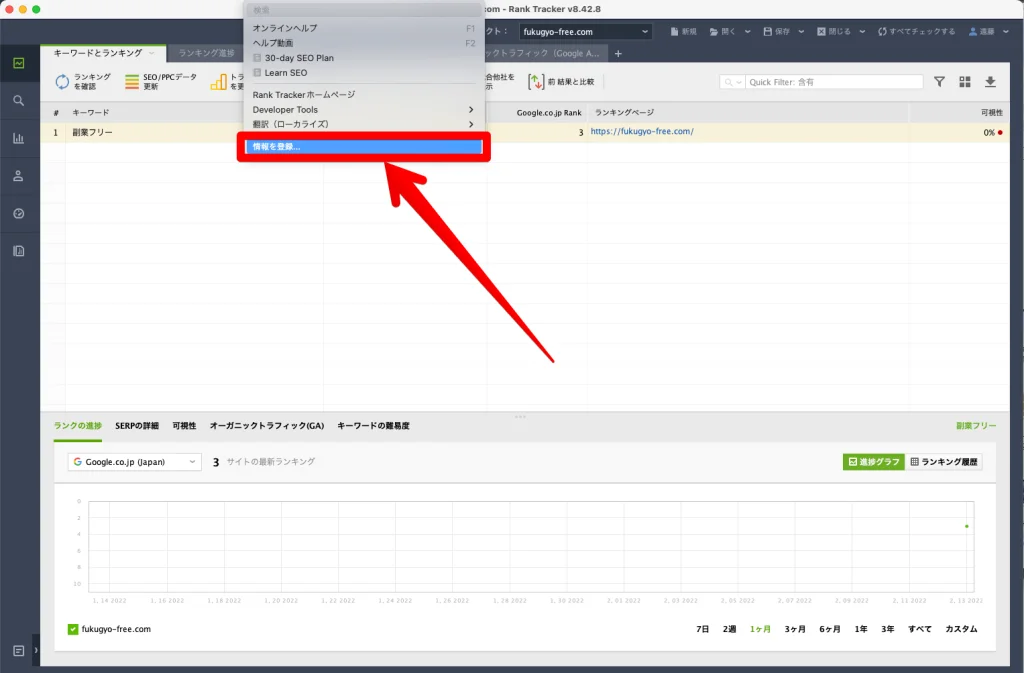Select the 2週 time range
The height and width of the screenshot is (673, 1024).
pyautogui.click(x=729, y=629)
